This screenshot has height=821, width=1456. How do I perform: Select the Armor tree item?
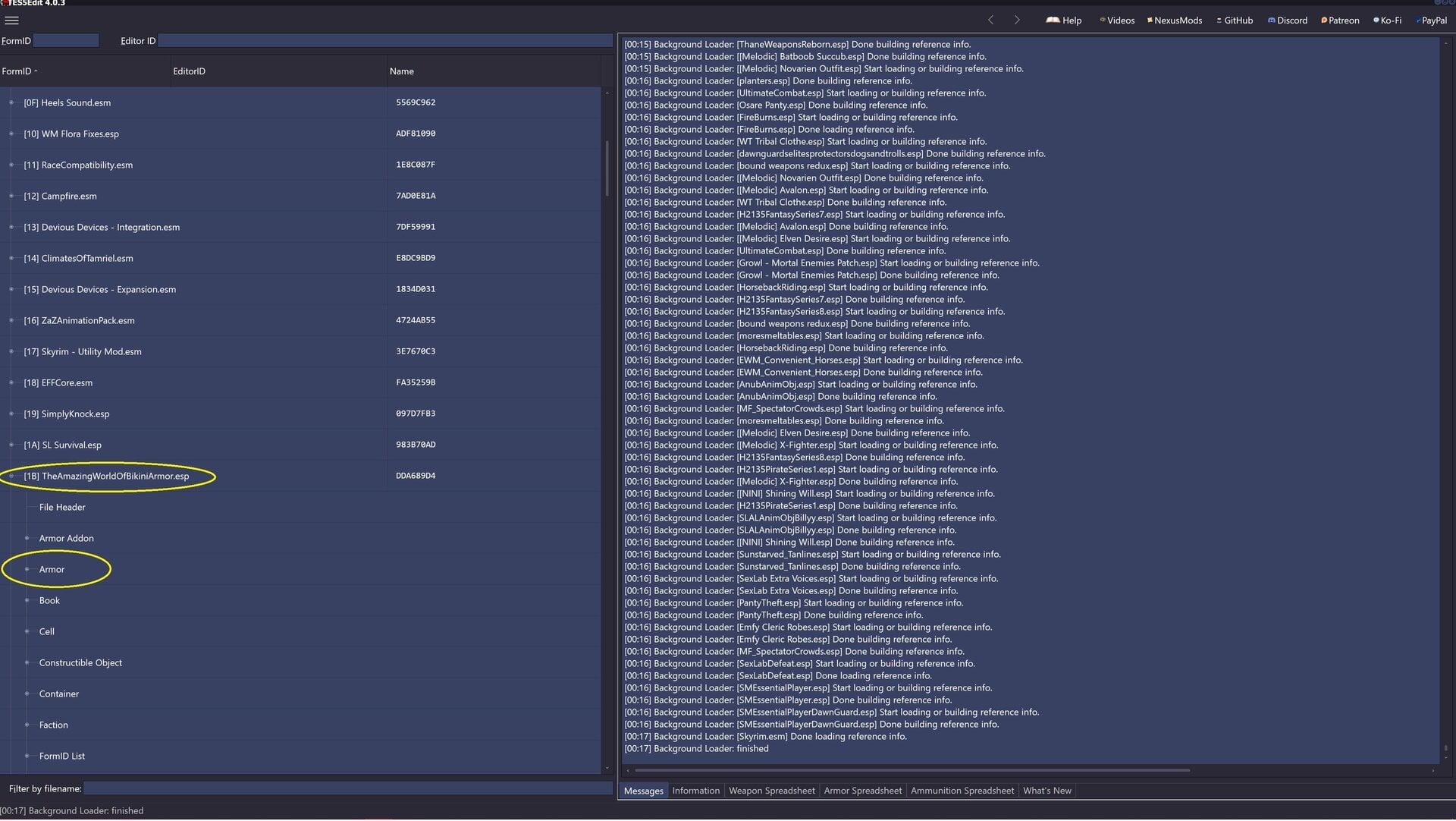click(x=52, y=569)
